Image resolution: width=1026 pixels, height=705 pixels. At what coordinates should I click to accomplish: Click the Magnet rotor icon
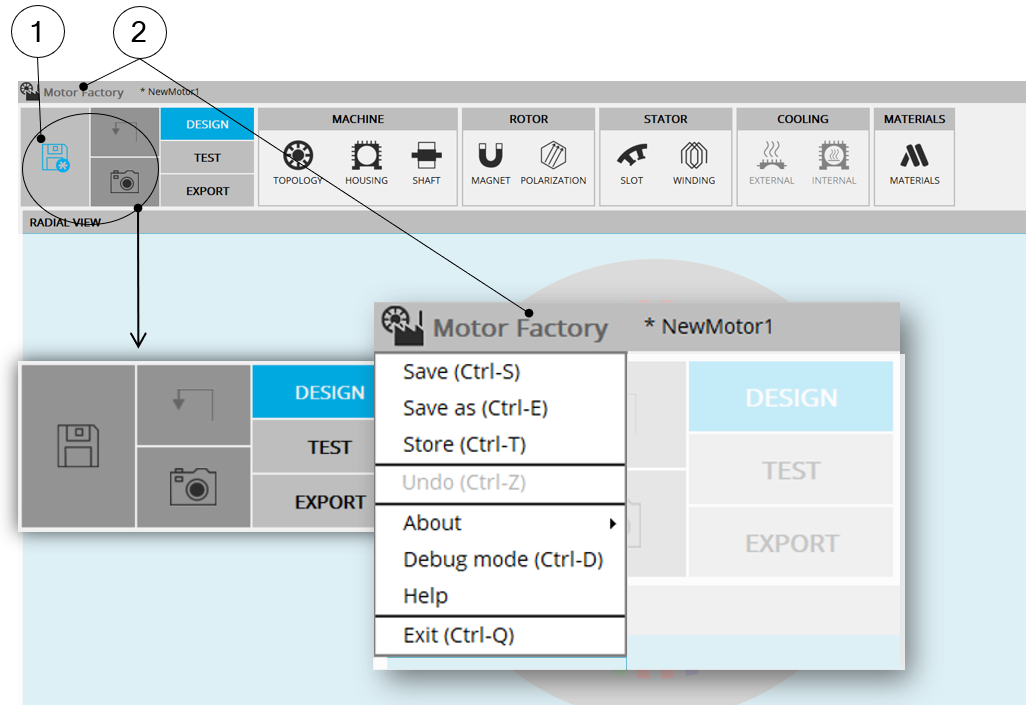point(491,157)
